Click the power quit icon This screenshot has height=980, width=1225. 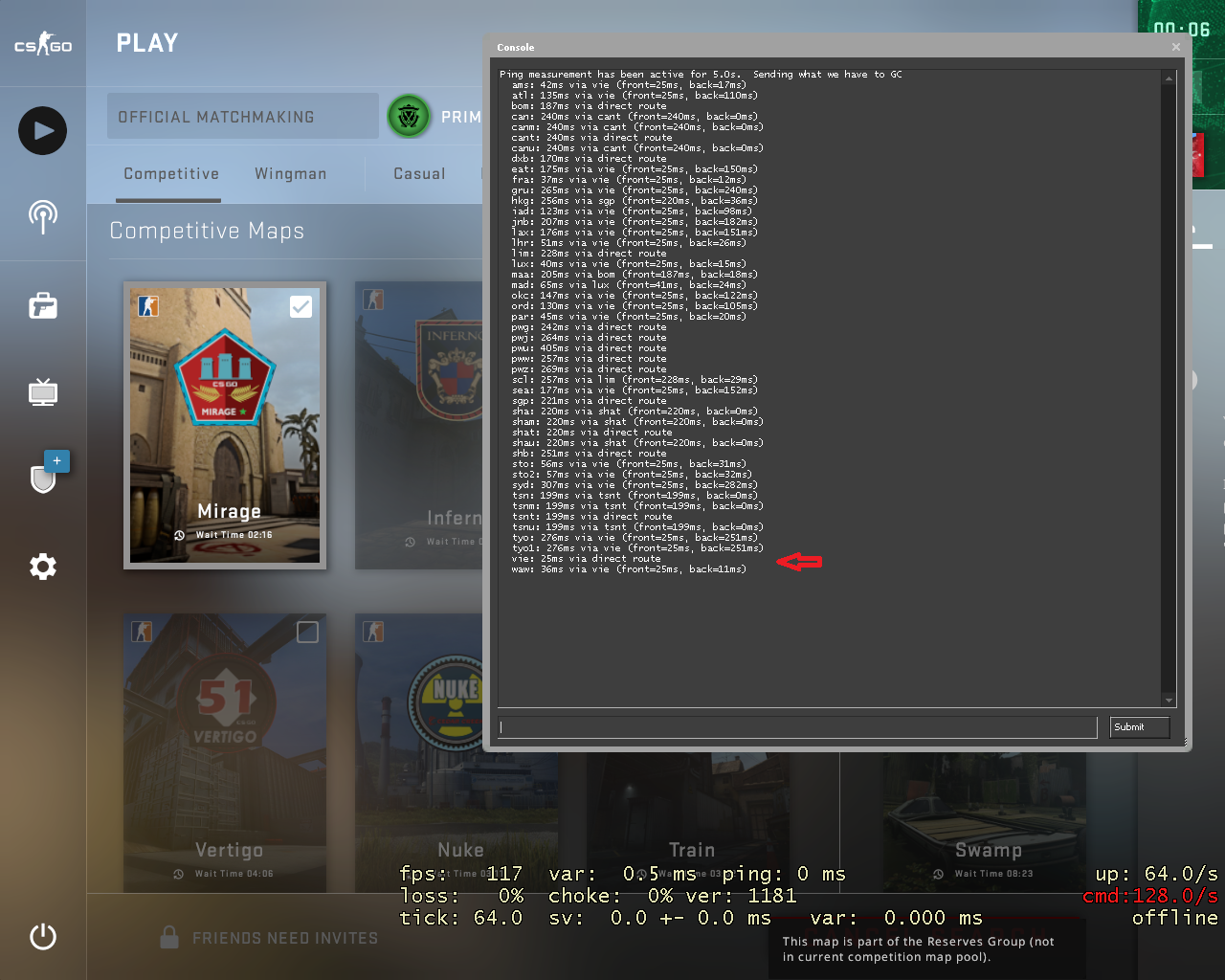pyautogui.click(x=43, y=936)
